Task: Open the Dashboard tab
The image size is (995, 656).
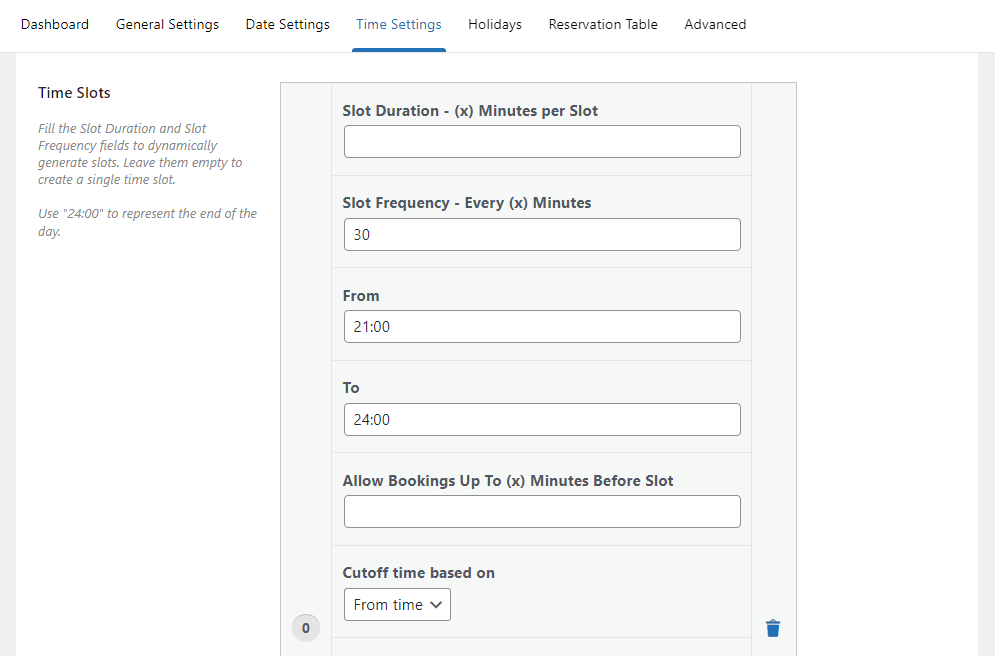Action: click(55, 24)
